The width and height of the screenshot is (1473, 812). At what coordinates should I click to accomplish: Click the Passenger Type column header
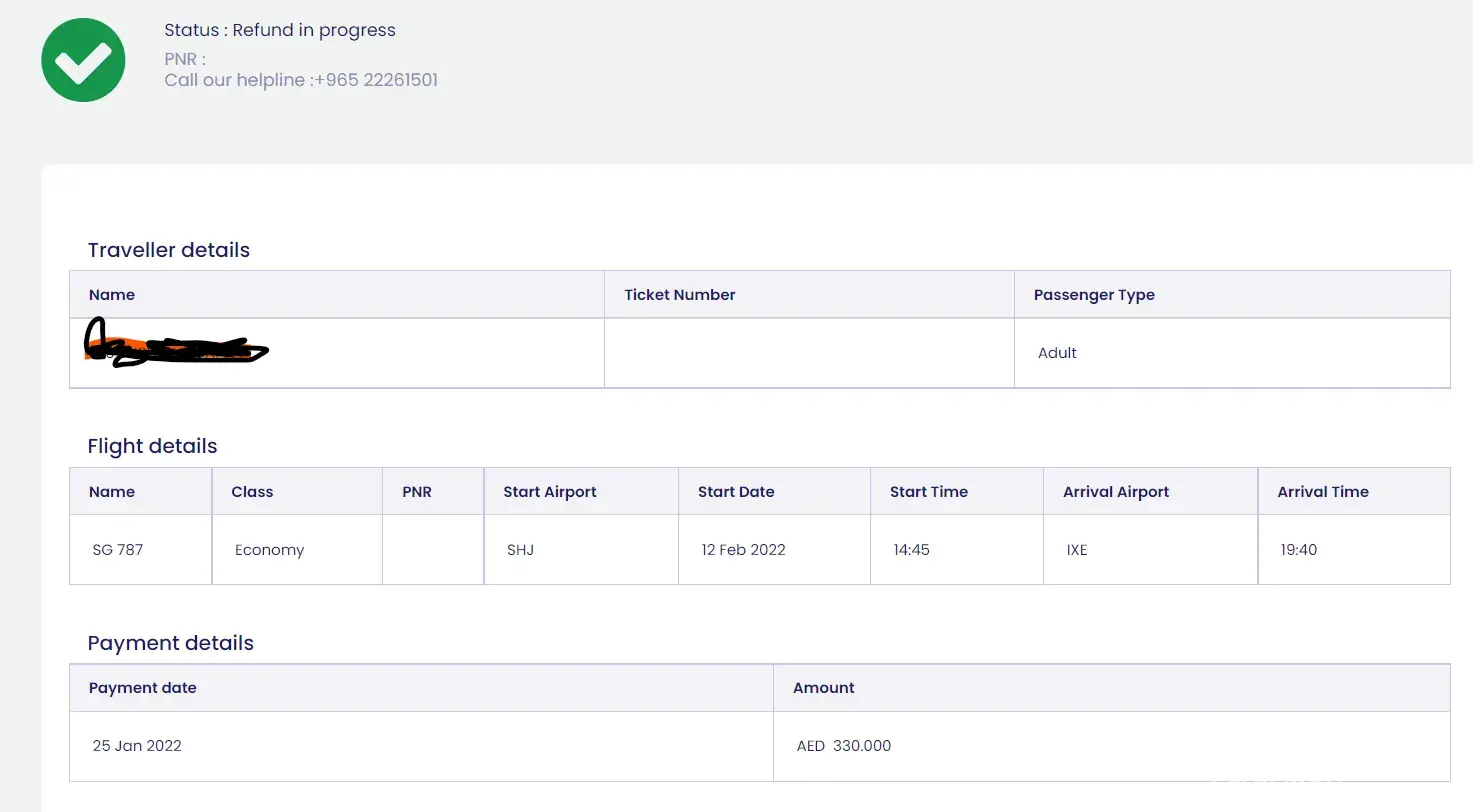click(1094, 295)
